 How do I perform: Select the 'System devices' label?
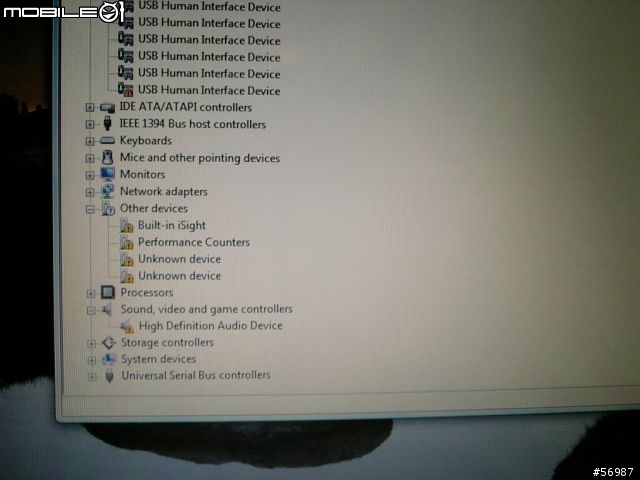pos(159,359)
